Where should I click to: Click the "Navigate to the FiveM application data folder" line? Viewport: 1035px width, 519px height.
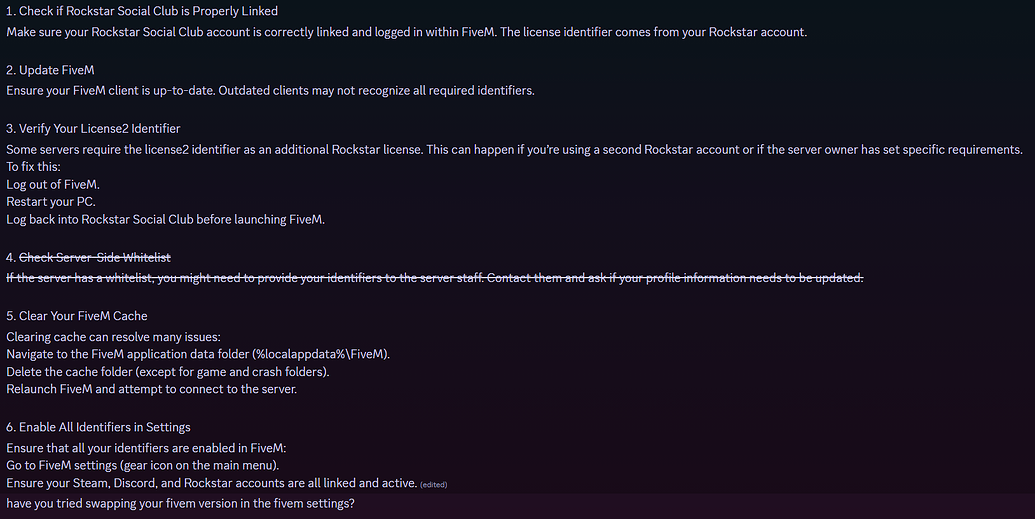(x=198, y=354)
